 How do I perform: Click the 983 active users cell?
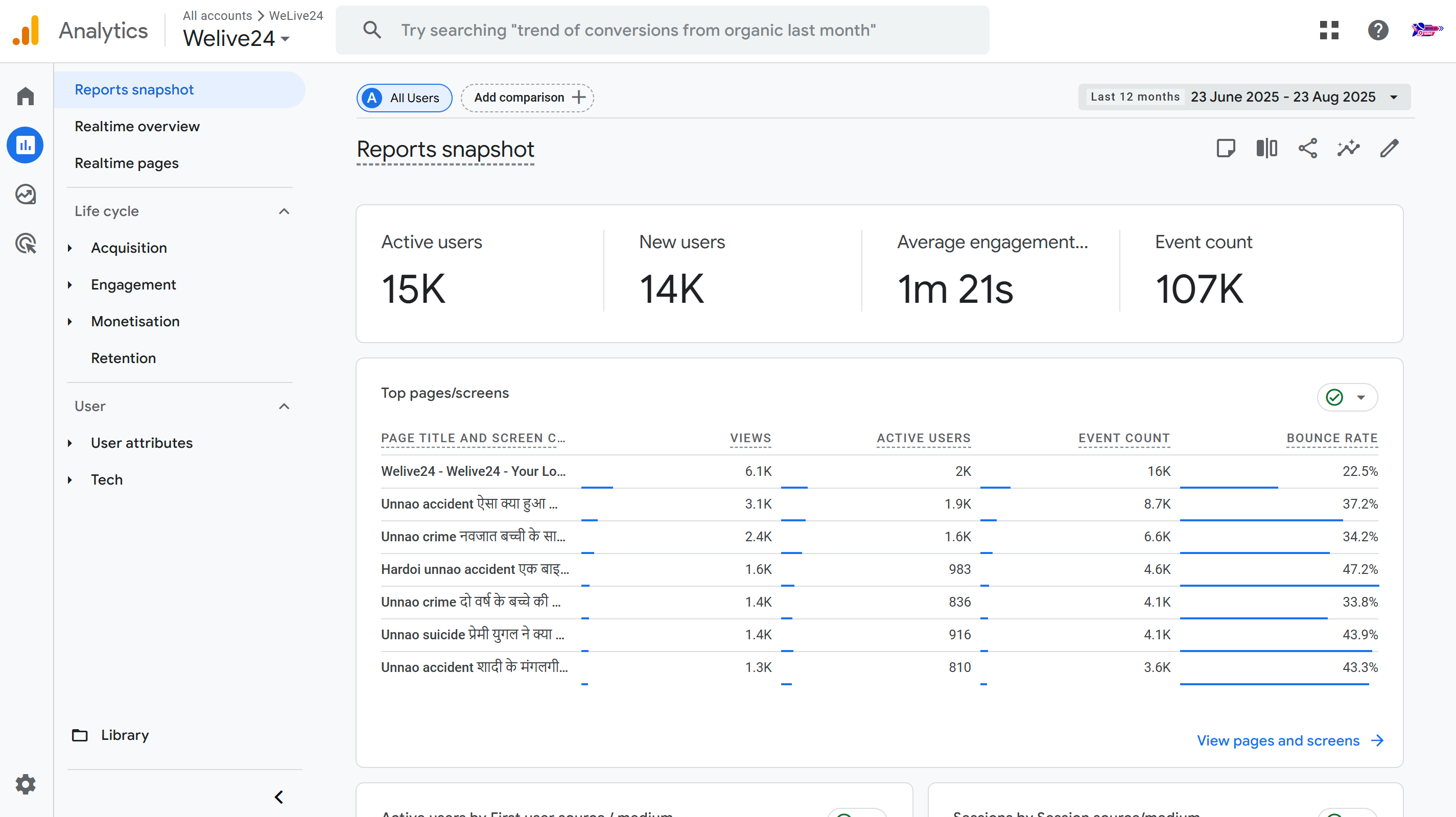[960, 569]
